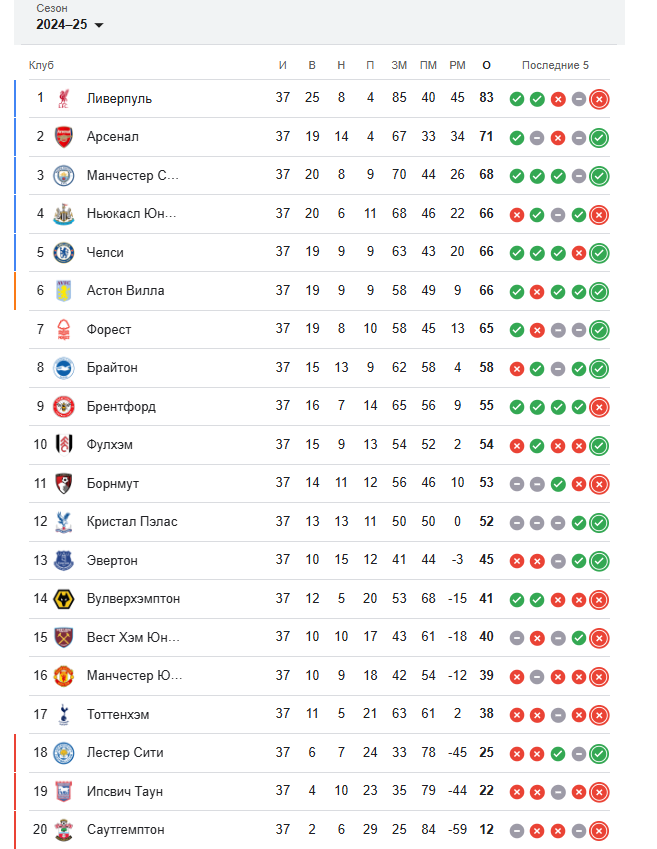The image size is (657, 849).
Task: Click the Chelsea club crest
Action: [64, 253]
